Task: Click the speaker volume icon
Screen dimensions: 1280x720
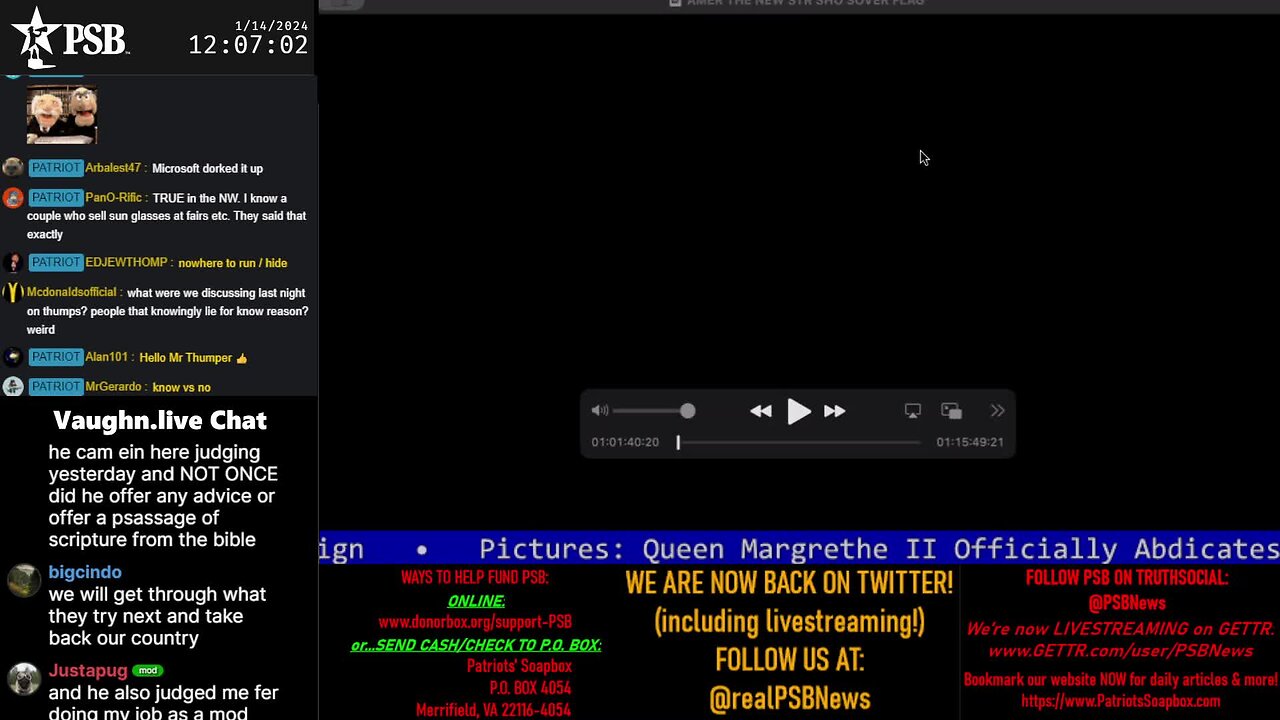Action: click(x=600, y=411)
